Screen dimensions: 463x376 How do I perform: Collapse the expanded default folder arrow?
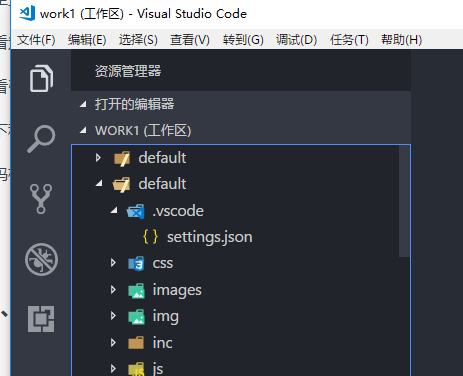(99, 183)
